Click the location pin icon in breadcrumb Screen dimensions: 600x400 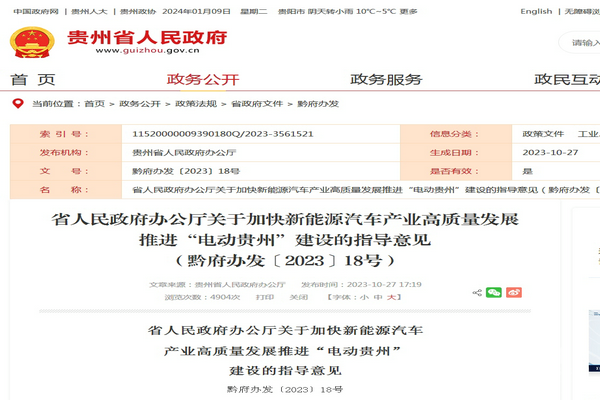[x=17, y=103]
